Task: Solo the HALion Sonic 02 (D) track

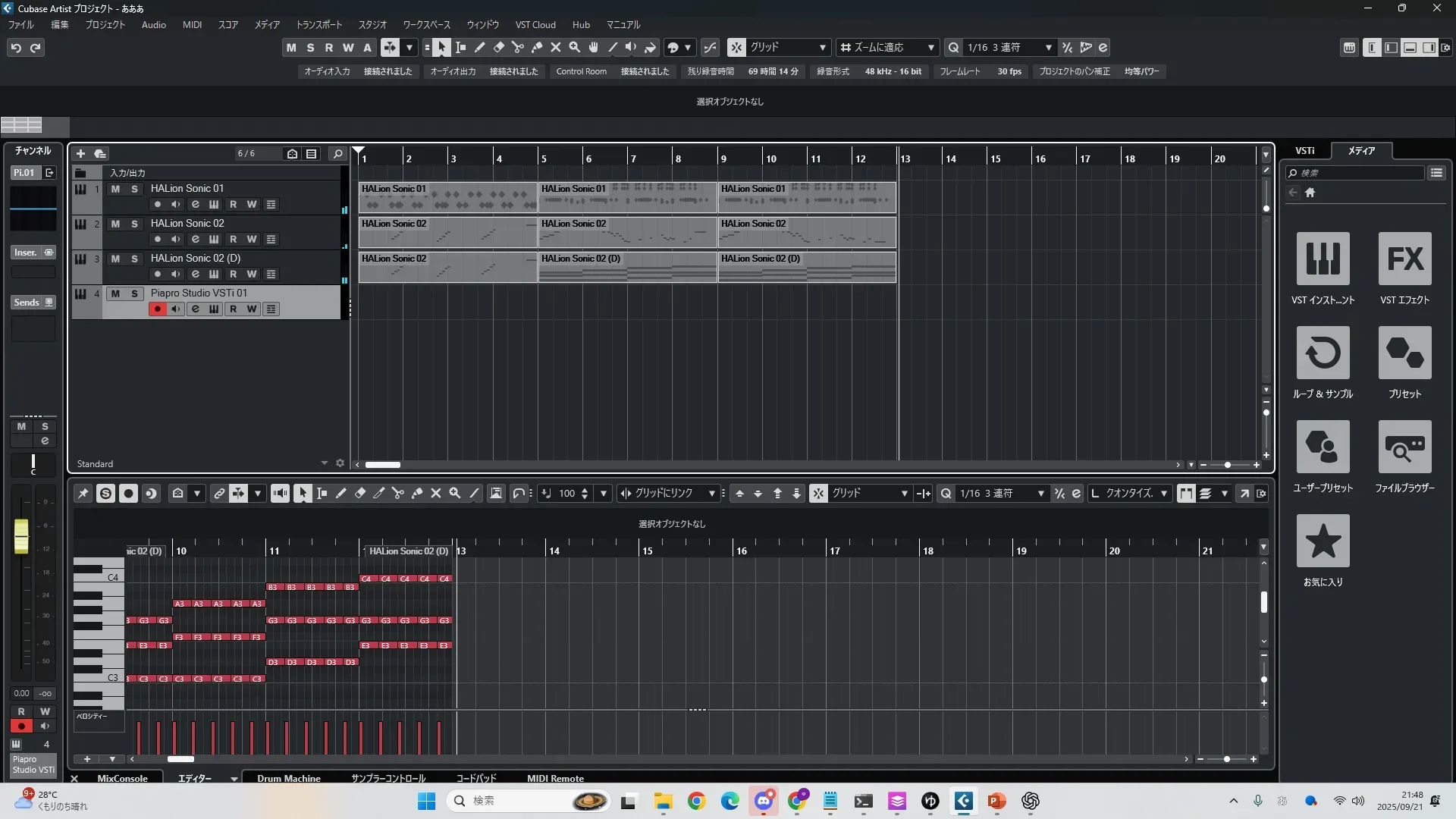Action: pyautogui.click(x=134, y=259)
